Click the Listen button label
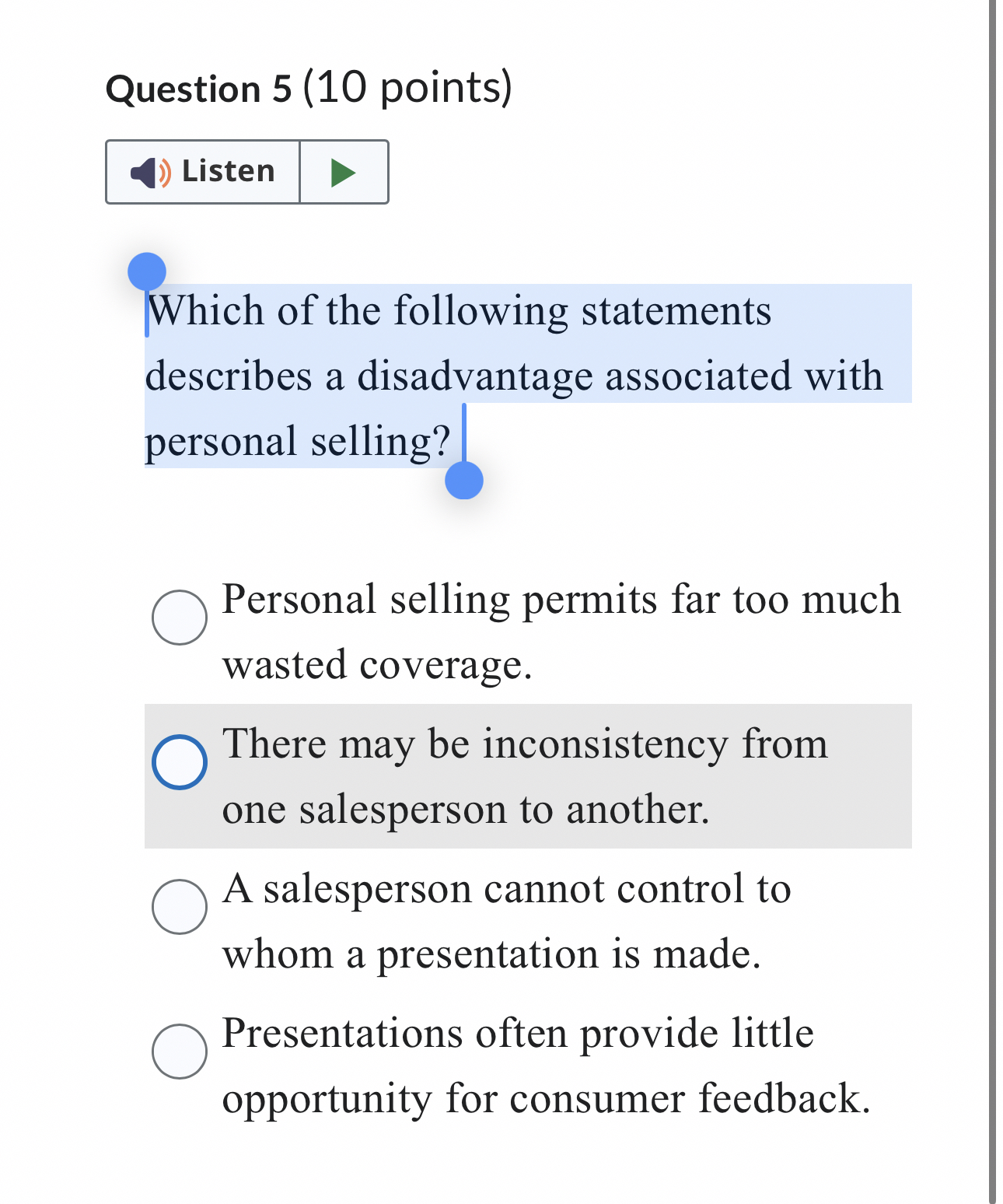This screenshot has height=1204, width=1003. pos(228,172)
